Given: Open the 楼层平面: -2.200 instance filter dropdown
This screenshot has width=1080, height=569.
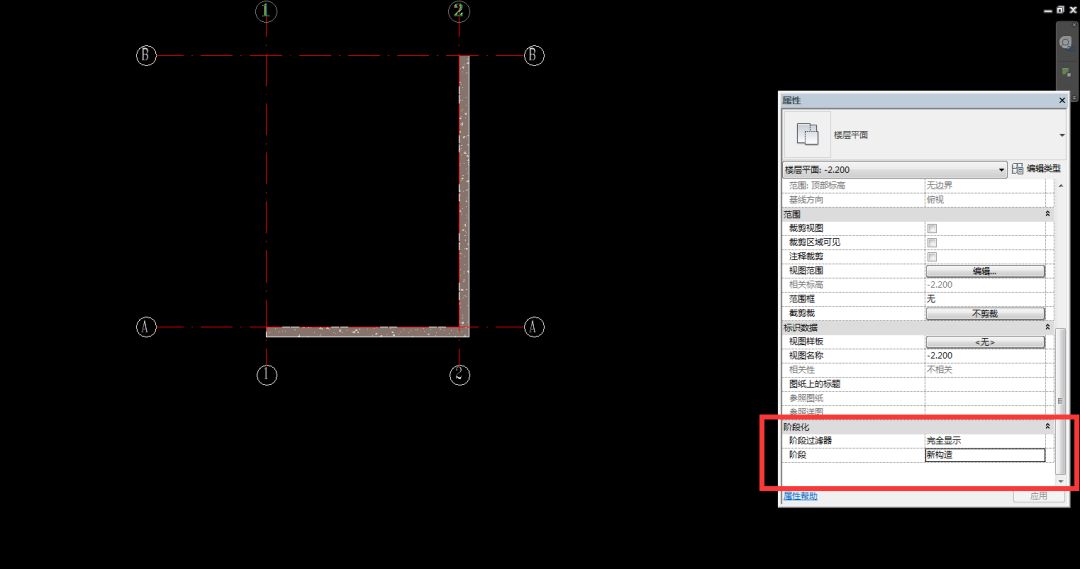Looking at the screenshot, I should tap(895, 169).
